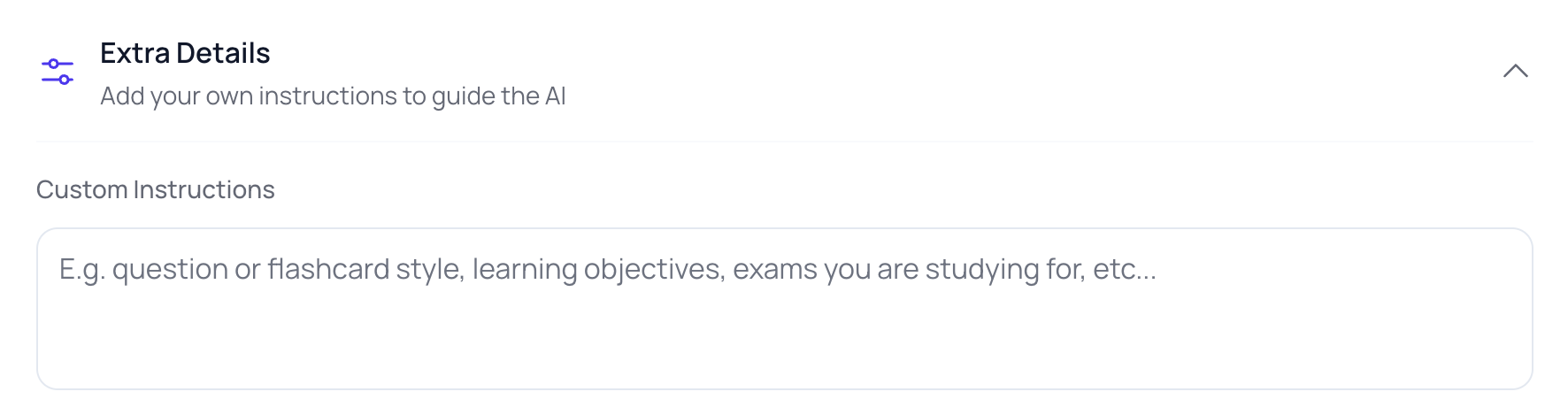Click inside the Custom Instructions text box
Image resolution: width=1568 pixels, height=407 pixels.
(784, 309)
